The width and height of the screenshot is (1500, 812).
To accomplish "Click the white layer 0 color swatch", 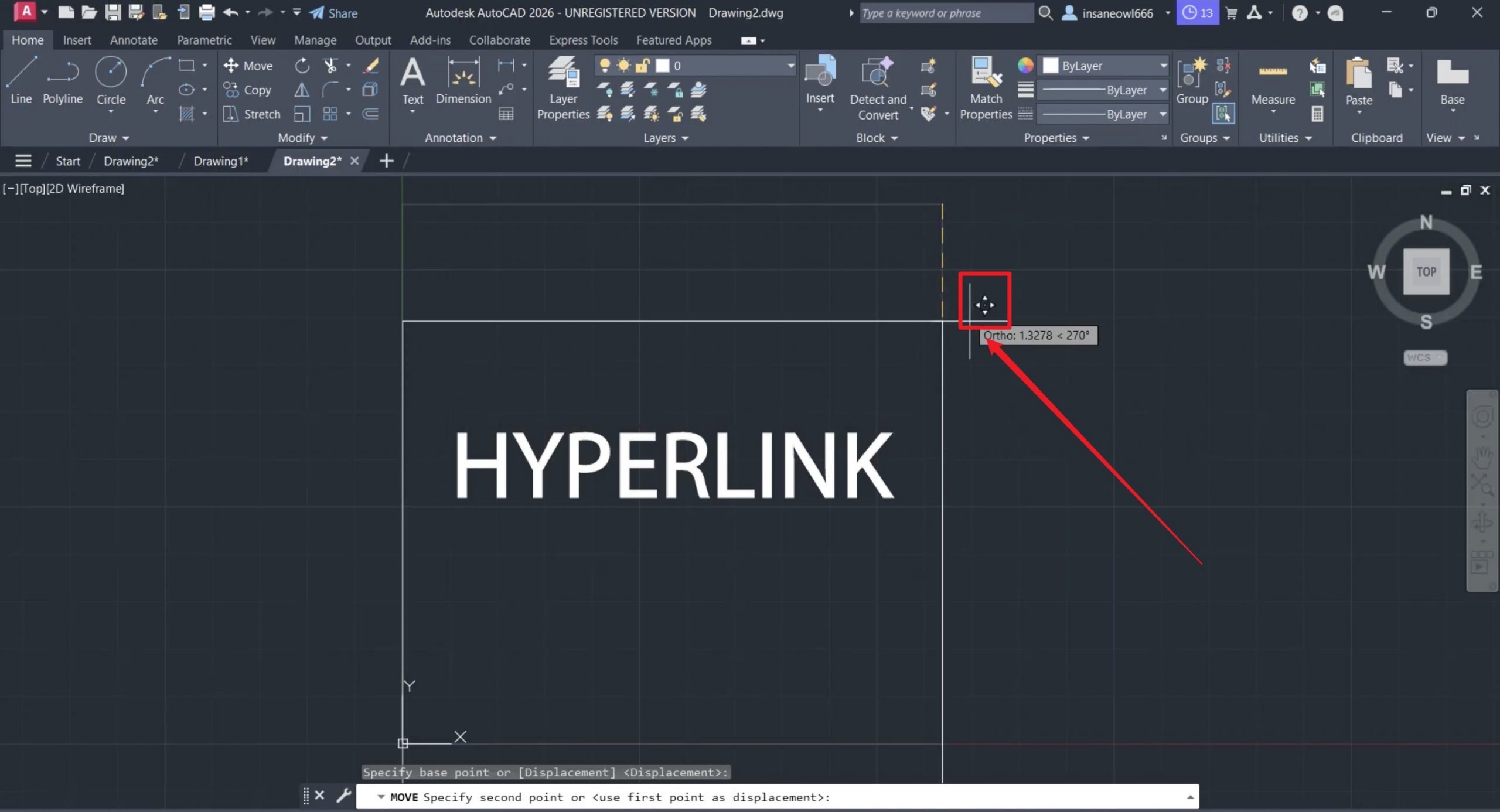I will tap(662, 66).
